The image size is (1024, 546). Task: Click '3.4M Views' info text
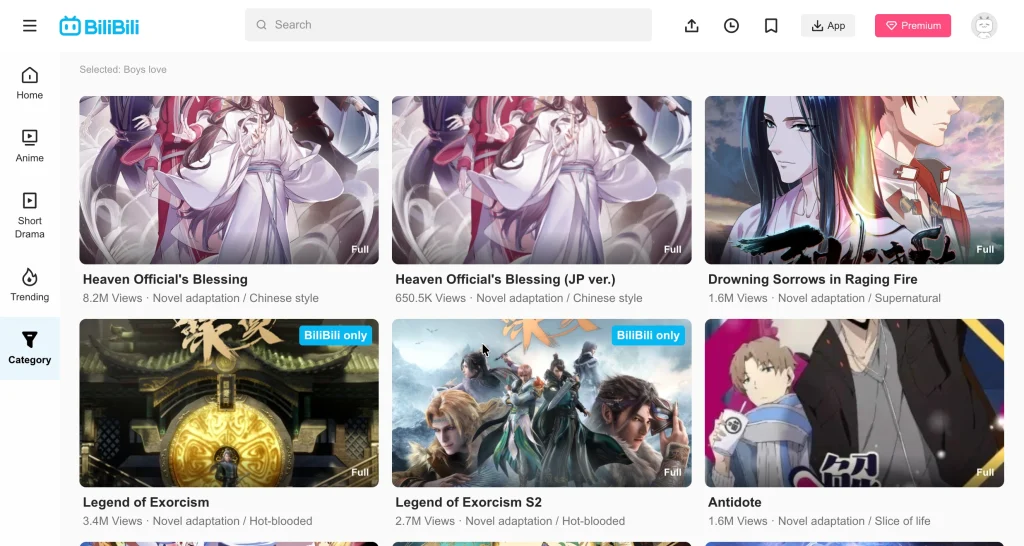pos(112,521)
